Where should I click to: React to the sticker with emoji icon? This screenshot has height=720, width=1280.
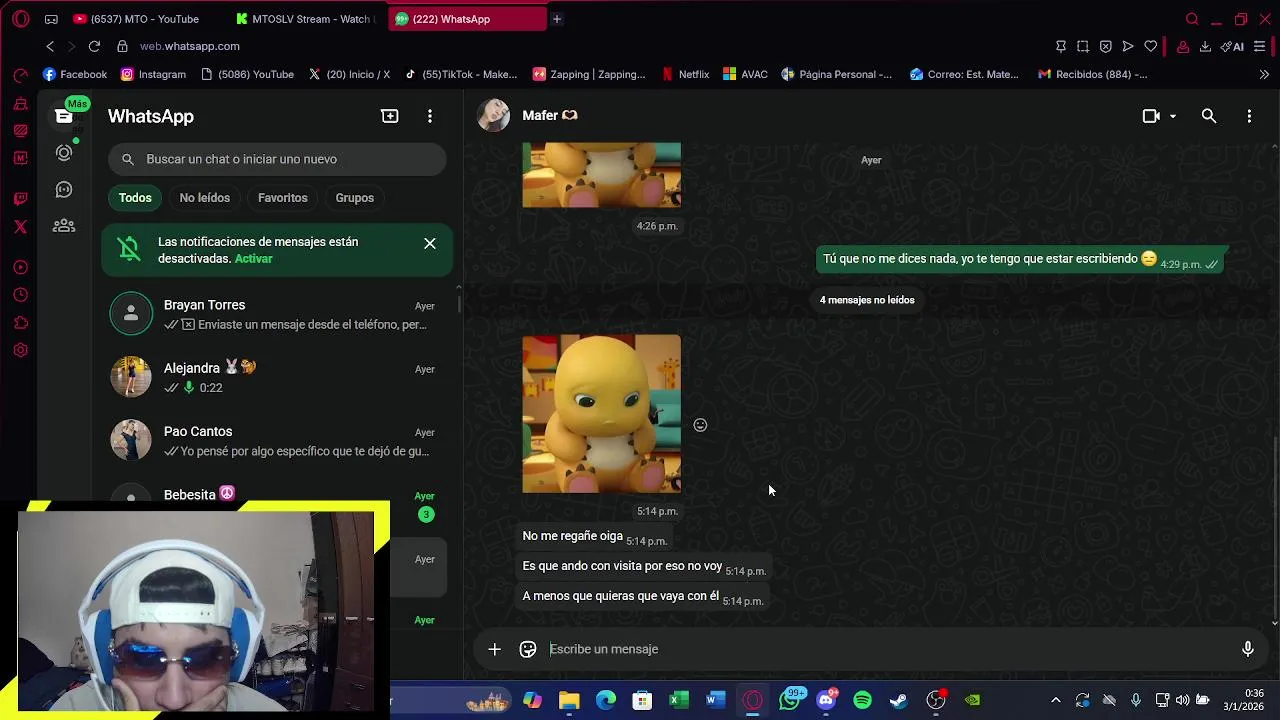[x=700, y=425]
